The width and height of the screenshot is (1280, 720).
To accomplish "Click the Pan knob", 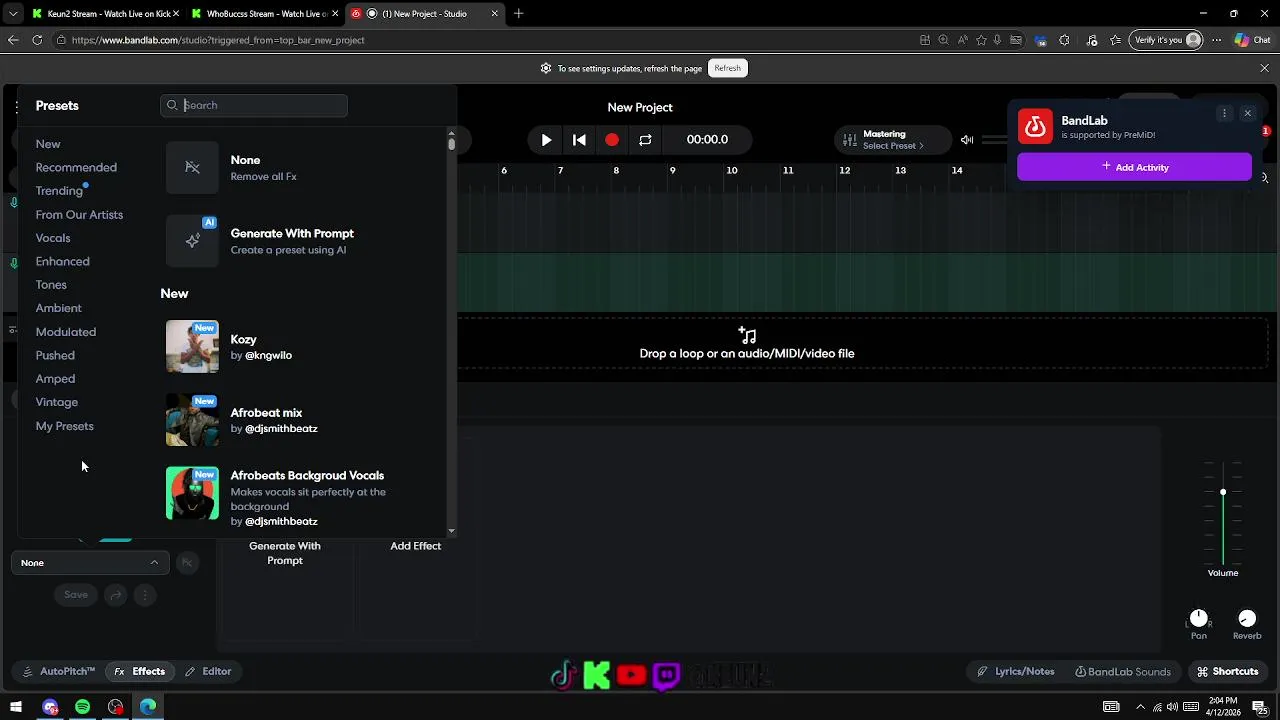I will [x=1198, y=618].
